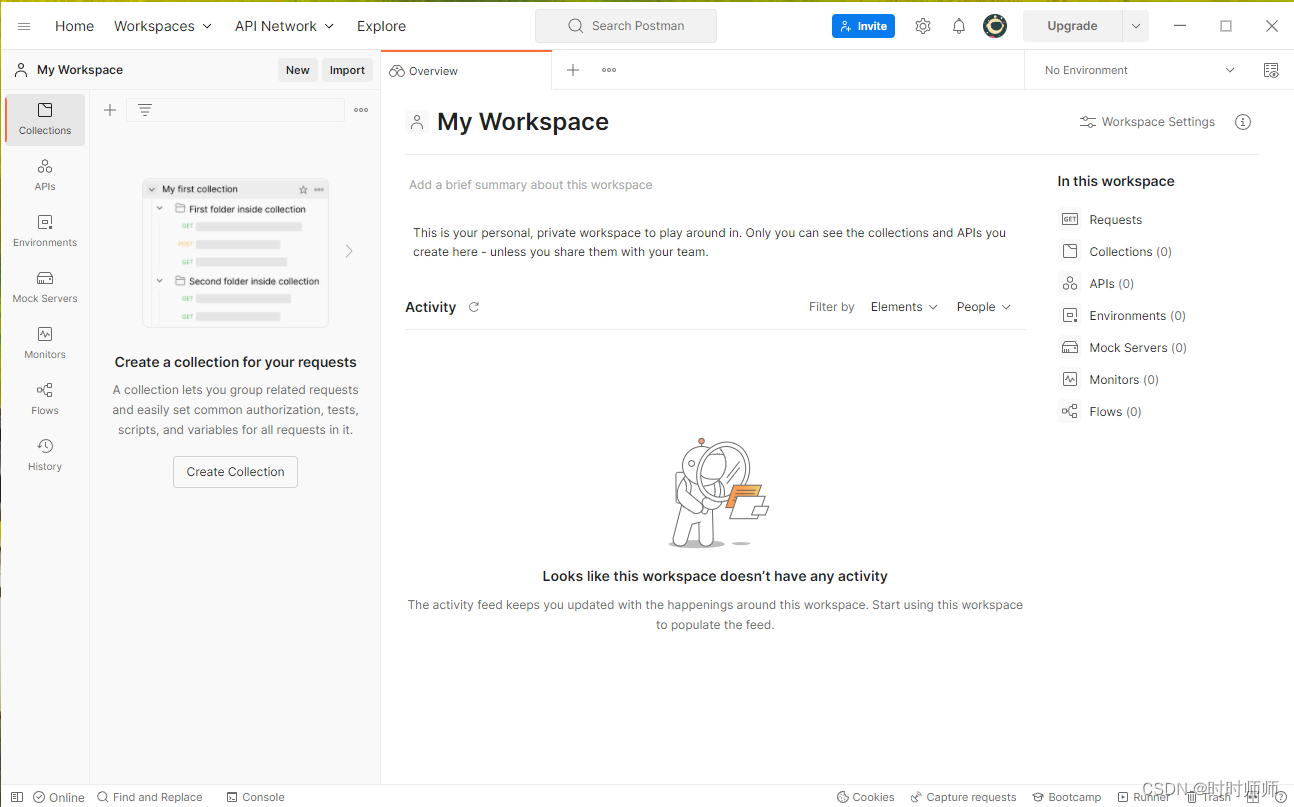Open collections panel more options ellipsis

click(361, 110)
